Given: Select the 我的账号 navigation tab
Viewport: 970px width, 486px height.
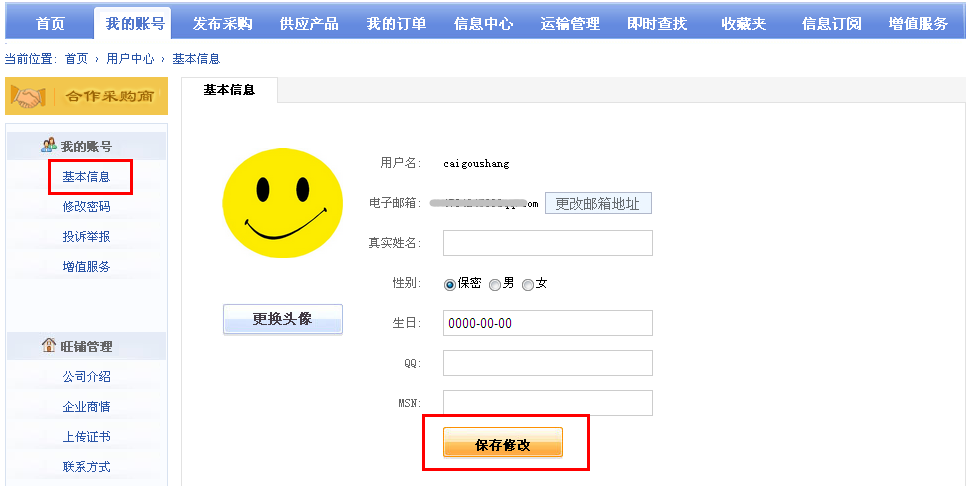Looking at the screenshot, I should click(135, 24).
